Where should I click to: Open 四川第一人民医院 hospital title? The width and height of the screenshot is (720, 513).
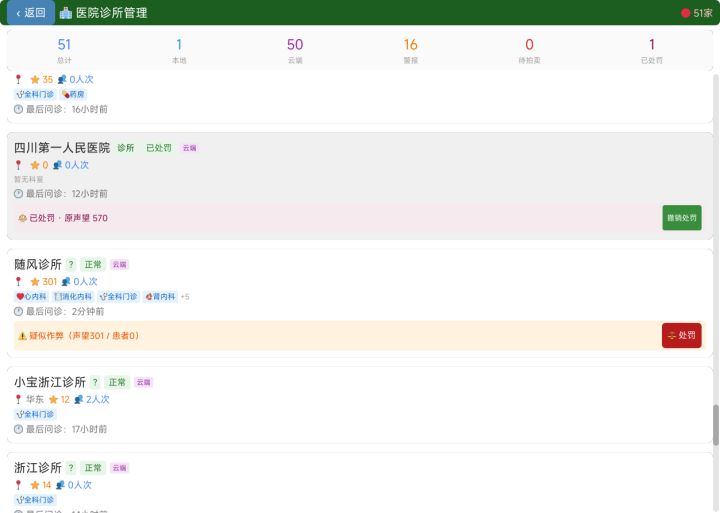(x=62, y=147)
